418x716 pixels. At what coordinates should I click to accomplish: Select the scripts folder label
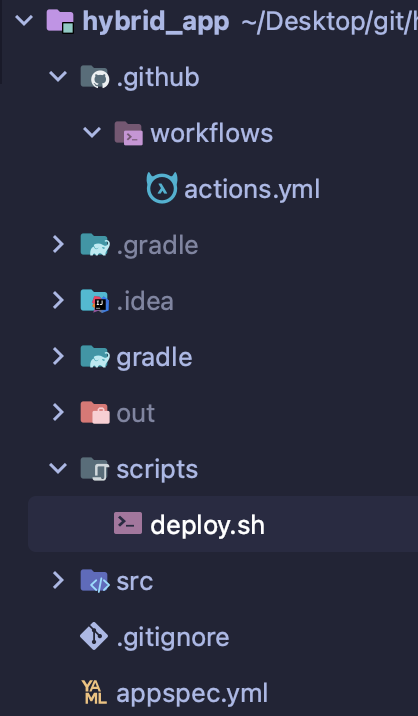[157, 470]
